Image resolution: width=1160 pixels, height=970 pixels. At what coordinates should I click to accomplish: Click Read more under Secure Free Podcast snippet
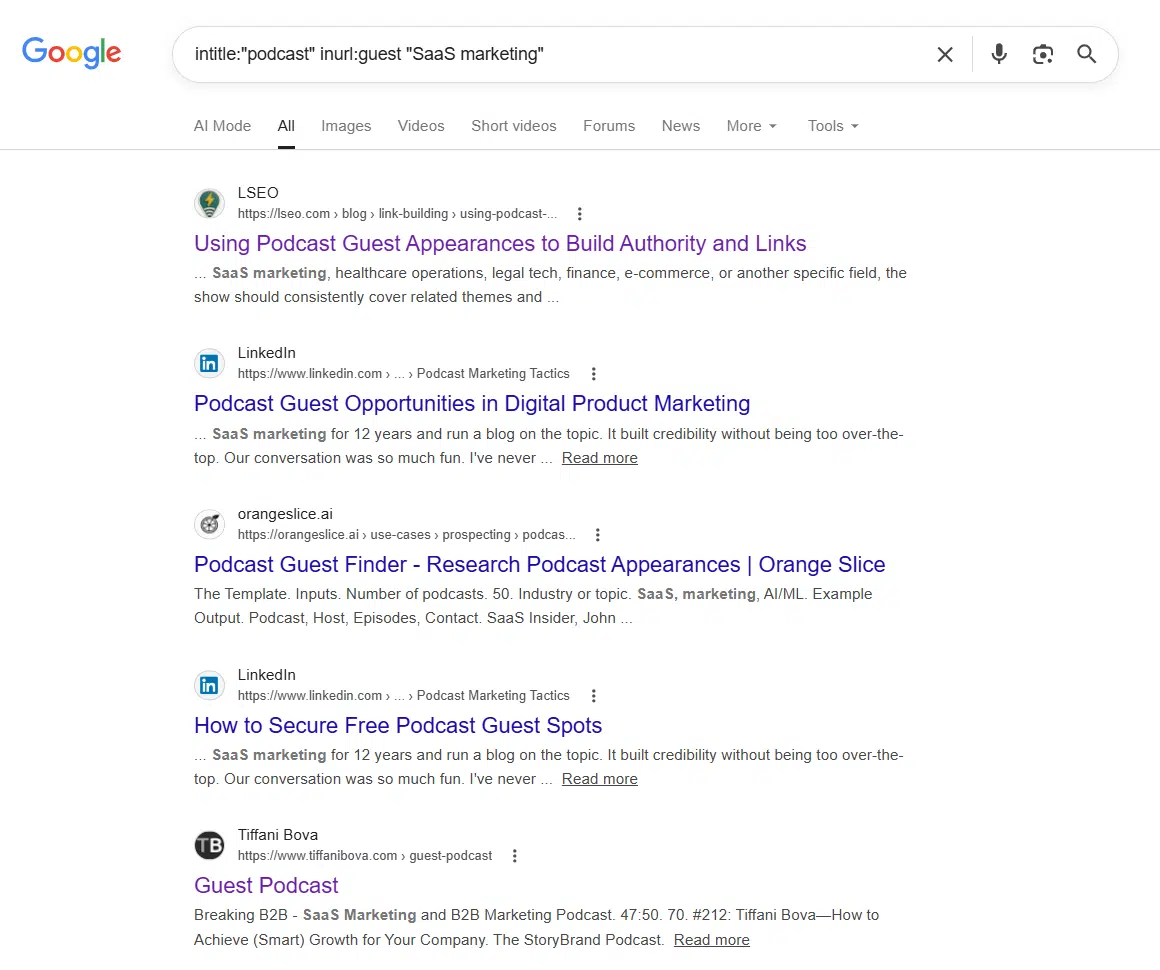pyautogui.click(x=599, y=779)
